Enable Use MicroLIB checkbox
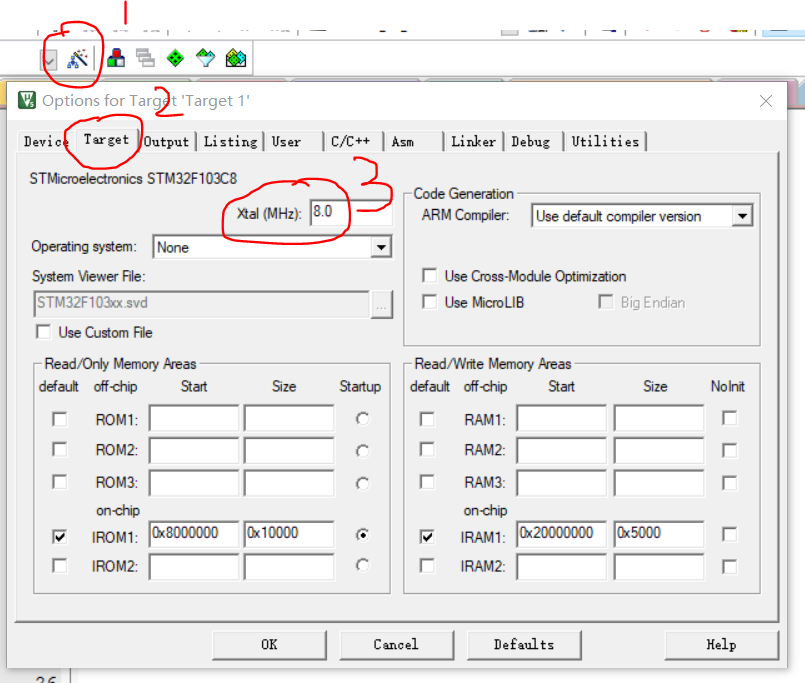805x683 pixels. click(429, 302)
